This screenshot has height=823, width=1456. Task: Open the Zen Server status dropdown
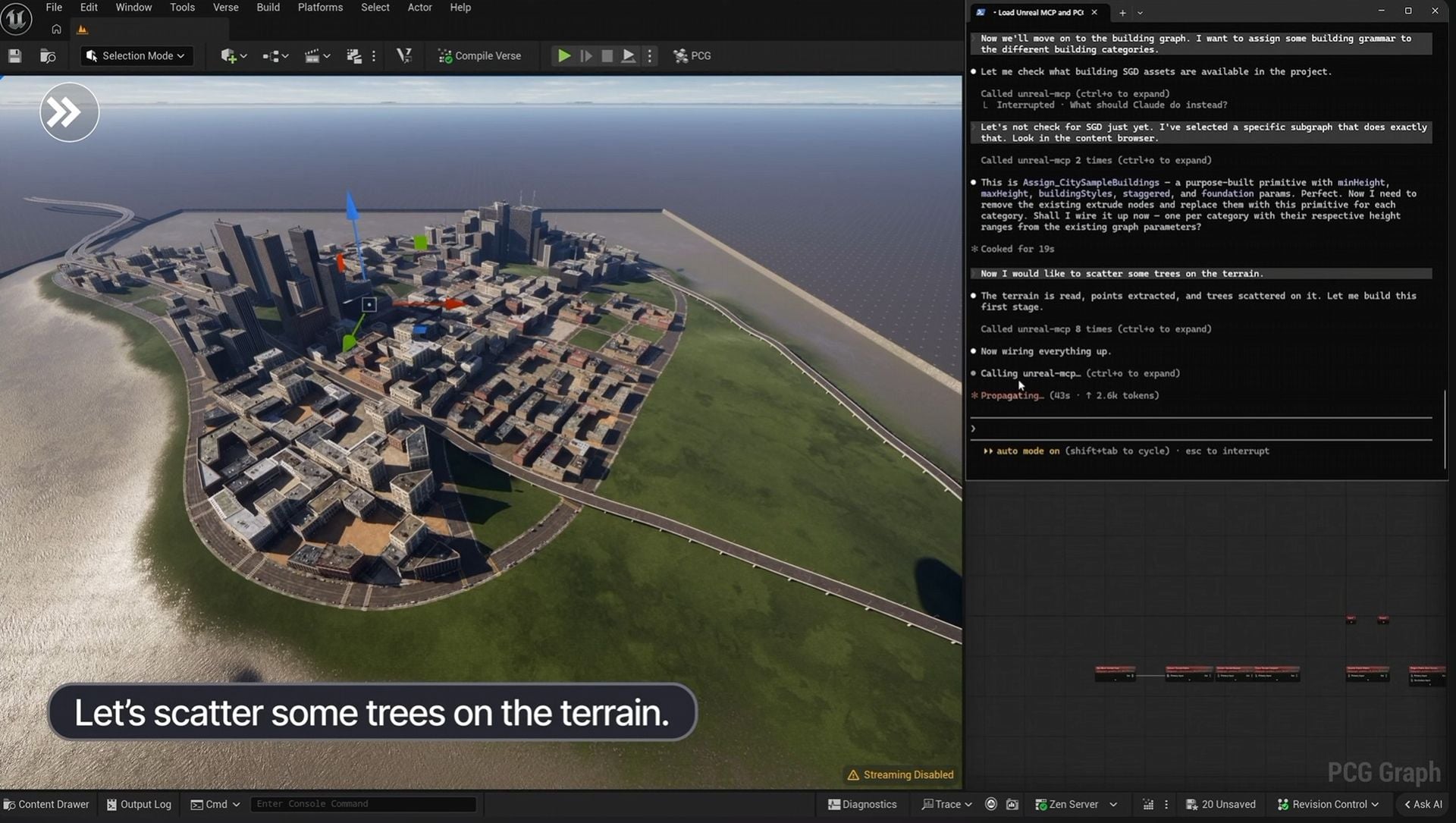[x=1076, y=804]
